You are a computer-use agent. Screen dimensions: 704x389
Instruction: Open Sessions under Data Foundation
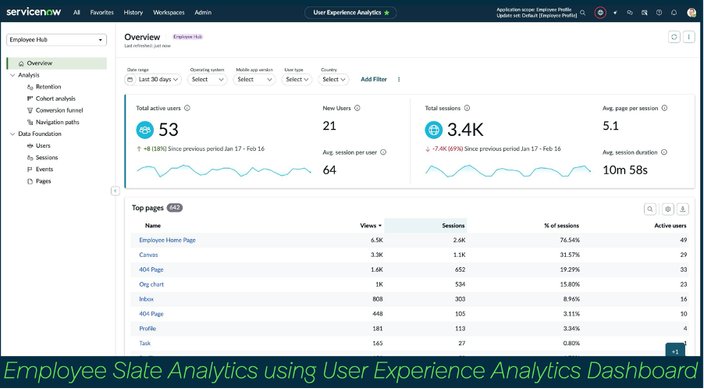click(x=47, y=157)
